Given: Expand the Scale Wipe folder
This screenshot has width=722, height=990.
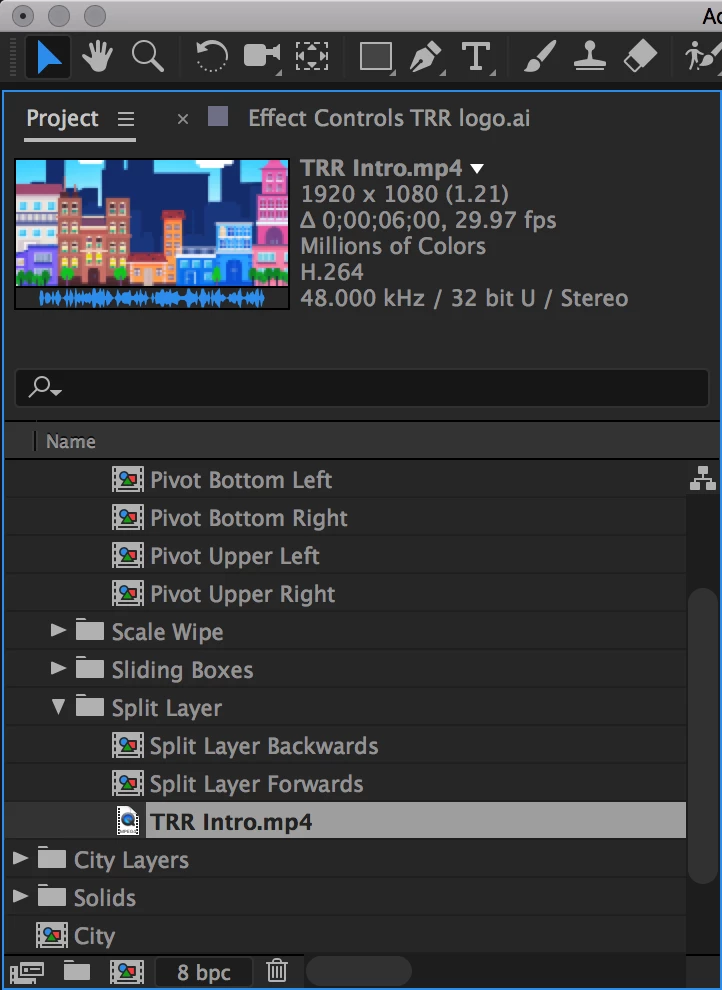Looking at the screenshot, I should tap(58, 630).
